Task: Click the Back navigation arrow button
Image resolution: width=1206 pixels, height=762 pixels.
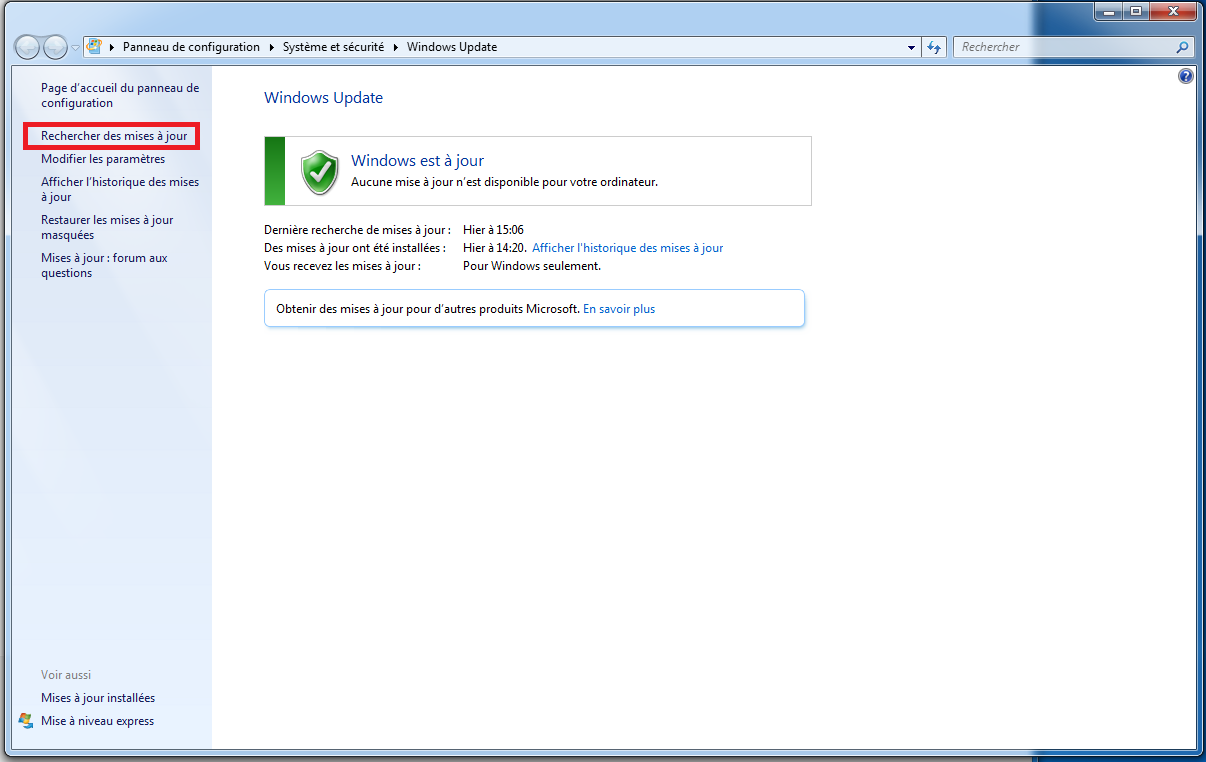Action: (28, 47)
